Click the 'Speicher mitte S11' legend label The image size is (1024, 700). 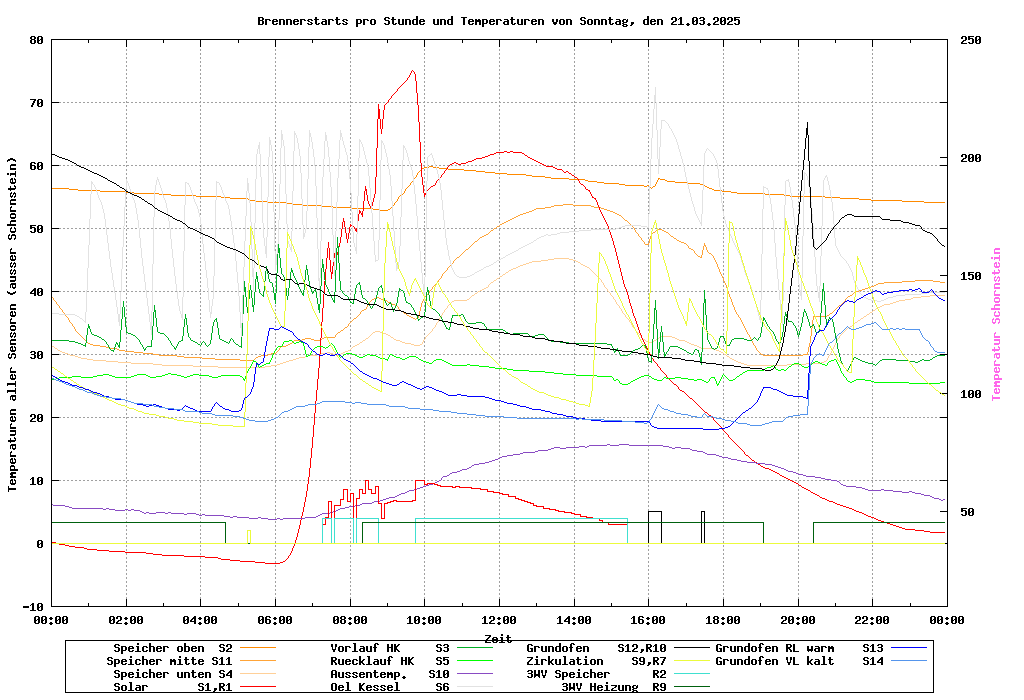(x=169, y=661)
